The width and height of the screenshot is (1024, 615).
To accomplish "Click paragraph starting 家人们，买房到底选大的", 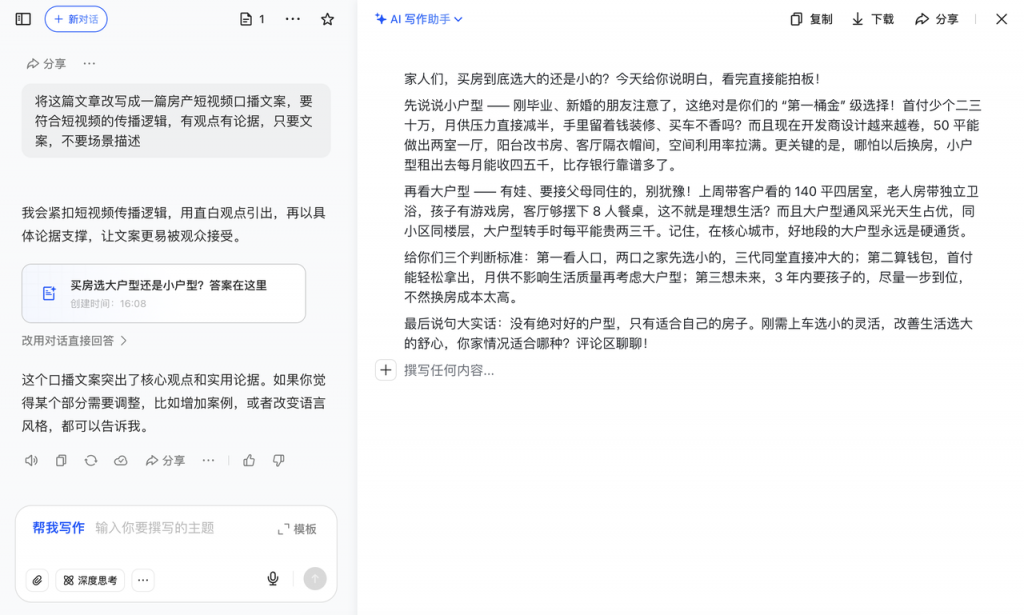I will (x=611, y=79).
